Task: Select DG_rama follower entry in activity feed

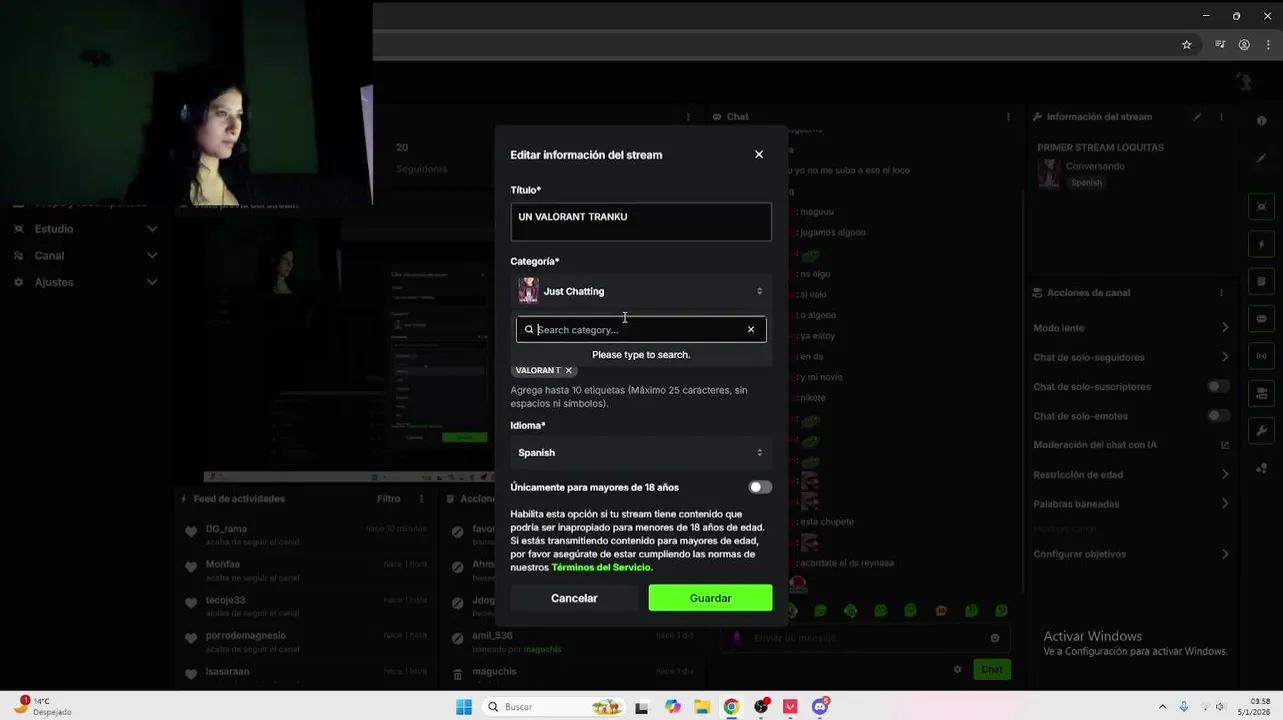Action: 304,534
